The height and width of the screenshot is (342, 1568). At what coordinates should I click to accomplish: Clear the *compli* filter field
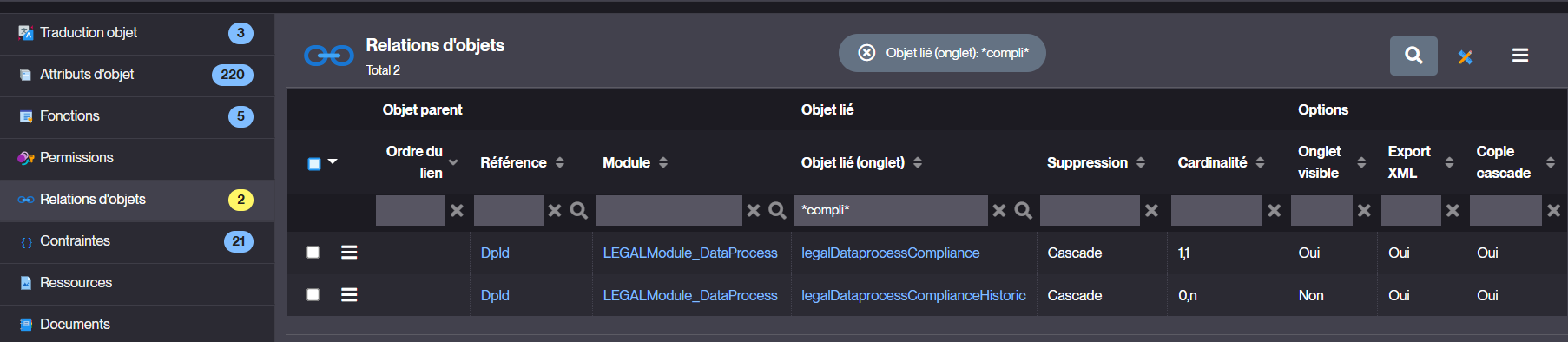point(999,211)
